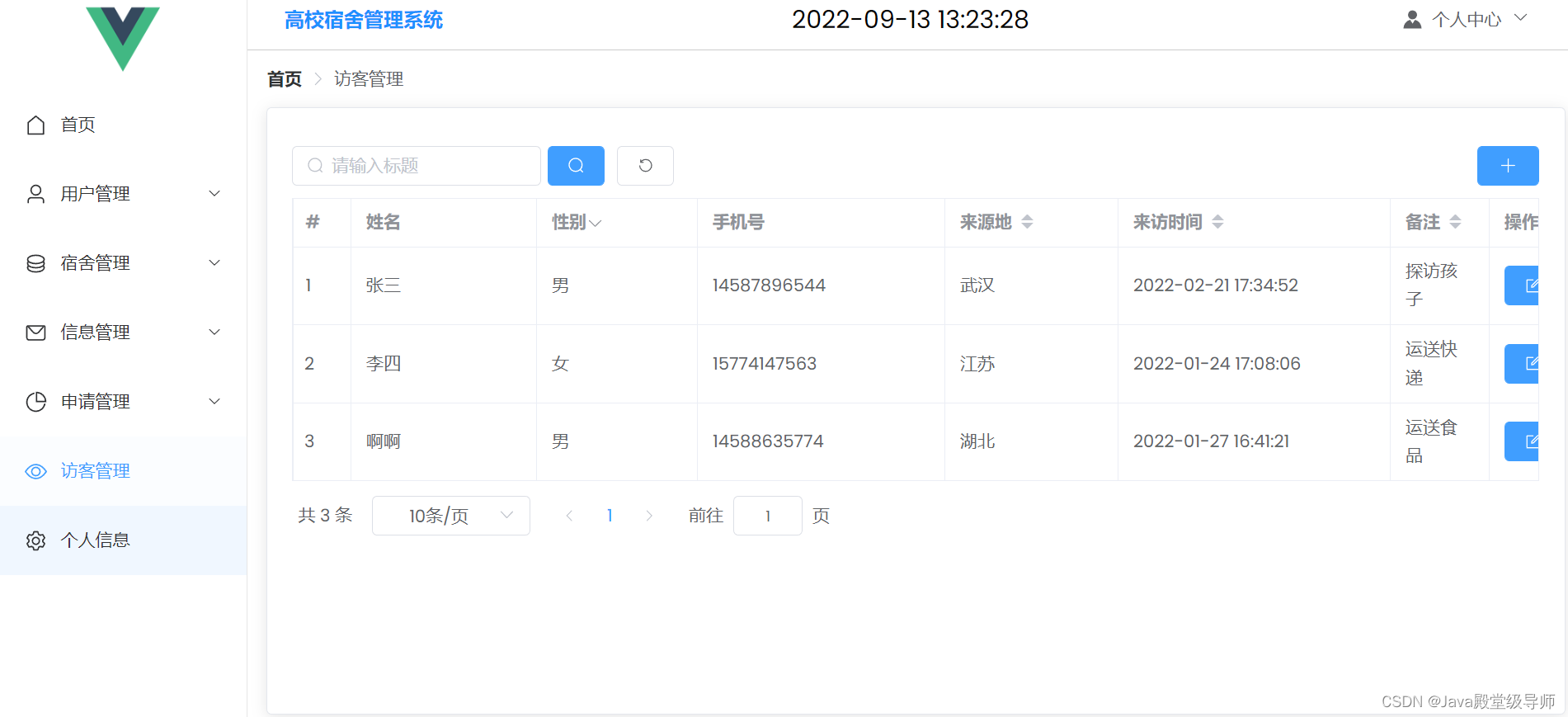Image resolution: width=1568 pixels, height=717 pixels.
Task: Focus the 前往 page jump input
Action: click(768, 516)
